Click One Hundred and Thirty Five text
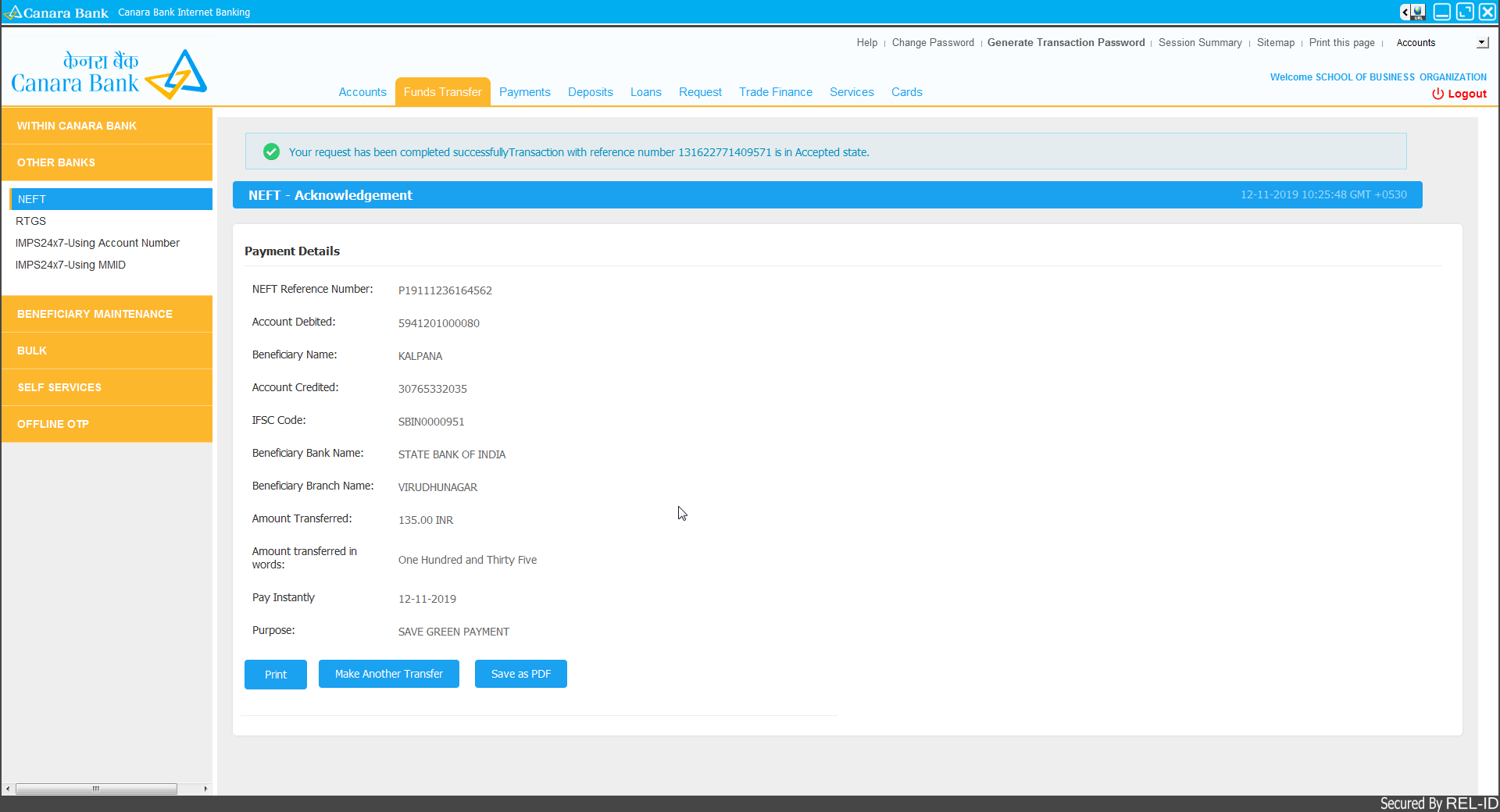This screenshot has height=812, width=1500. click(467, 560)
